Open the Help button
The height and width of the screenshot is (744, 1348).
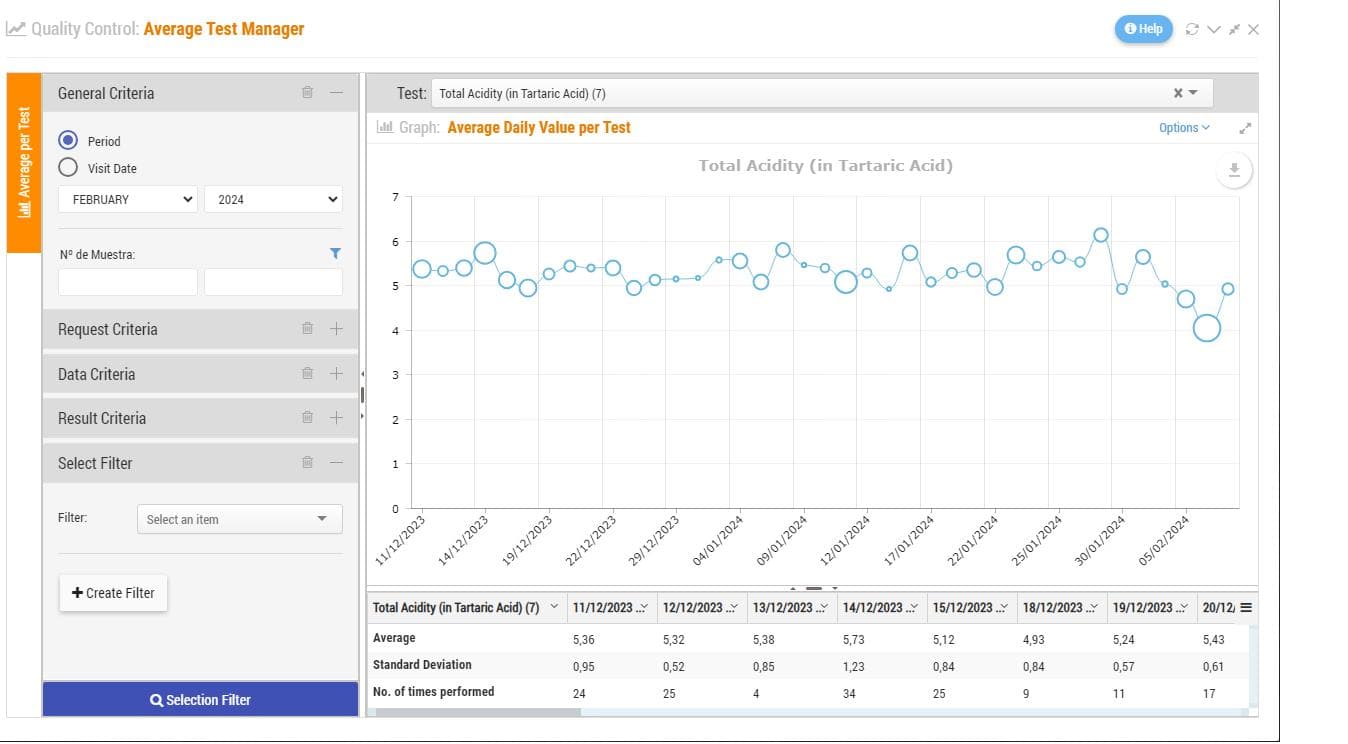click(1143, 29)
